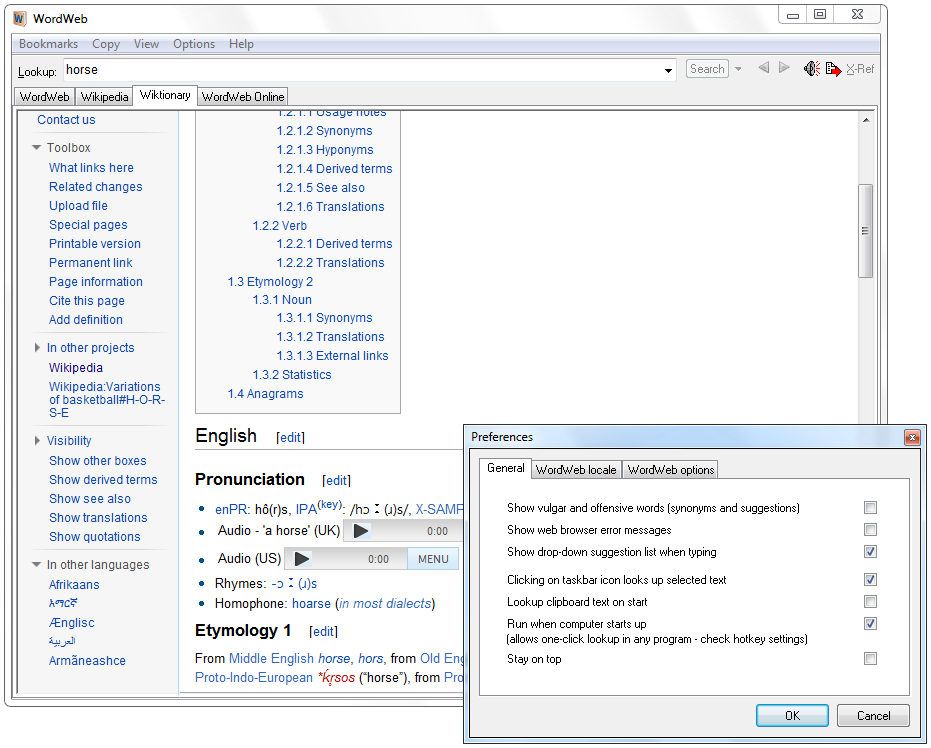Jump to 1.2.2 Verb in contents
The image size is (931, 748).
(280, 226)
